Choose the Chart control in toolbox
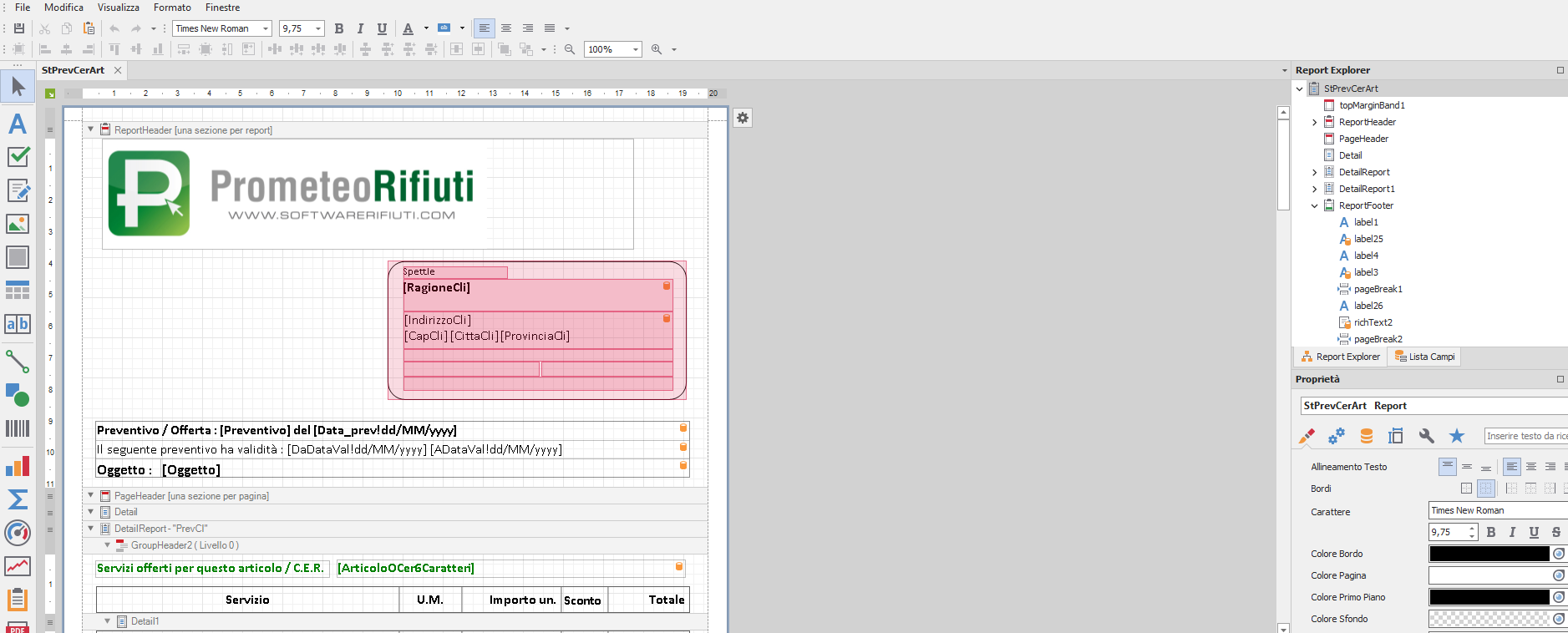Viewport: 1568px width, 633px height. tap(18, 466)
